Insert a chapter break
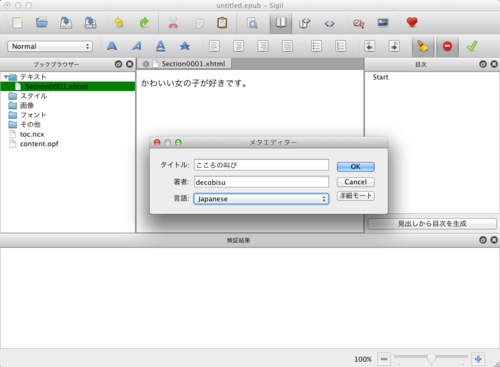This screenshot has height=367, width=500. (359, 23)
